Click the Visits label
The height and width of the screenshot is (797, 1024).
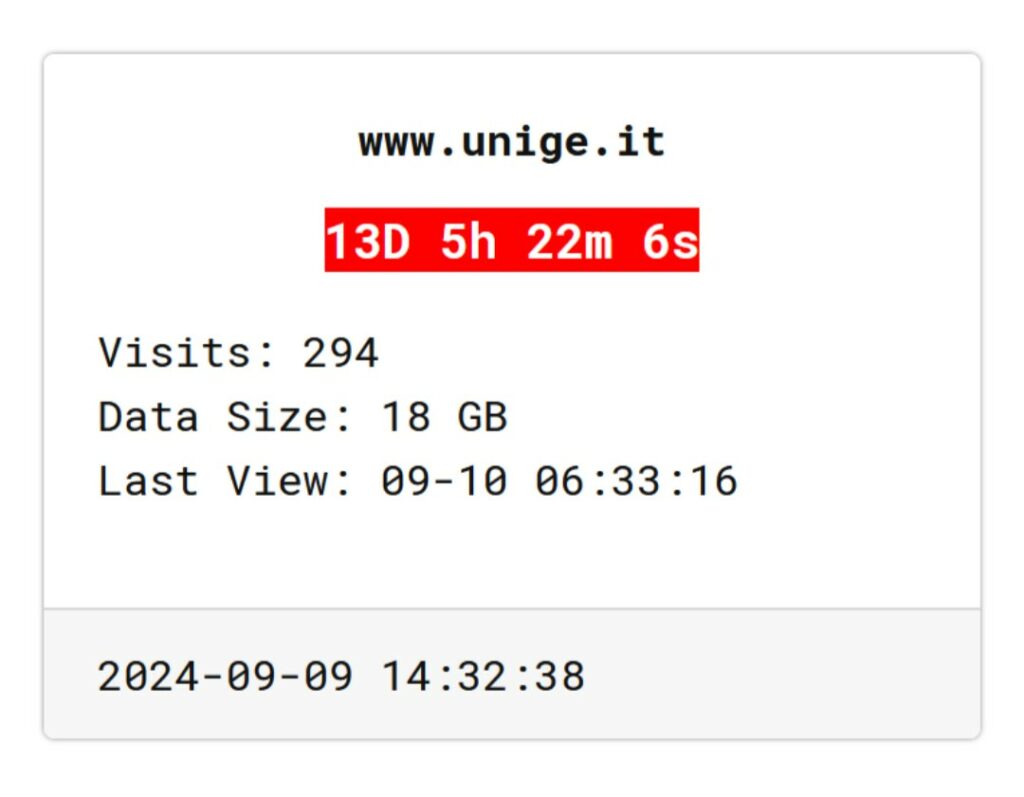pyautogui.click(x=186, y=353)
